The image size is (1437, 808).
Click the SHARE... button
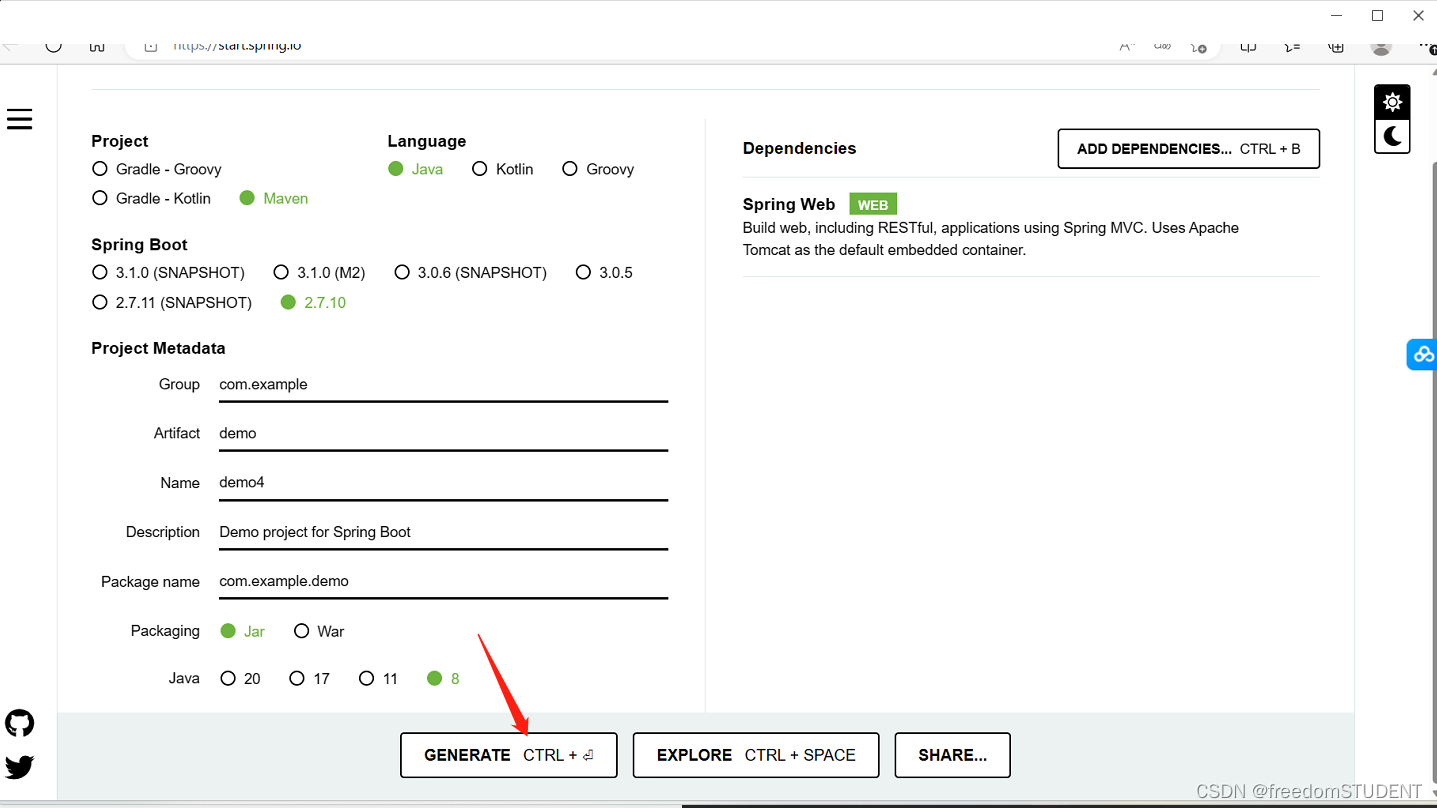[952, 755]
